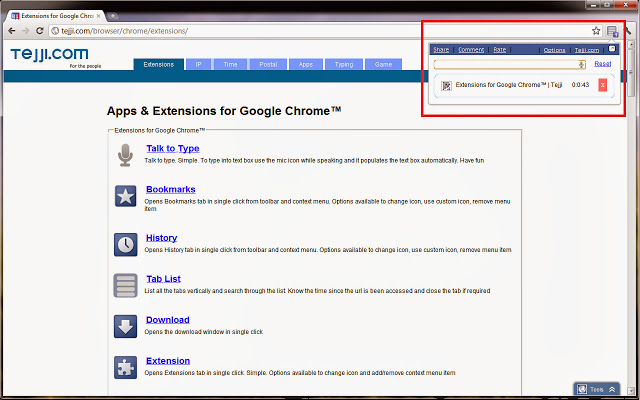Image resolution: width=640 pixels, height=400 pixels.
Task: Open the Game tab
Action: [383, 64]
